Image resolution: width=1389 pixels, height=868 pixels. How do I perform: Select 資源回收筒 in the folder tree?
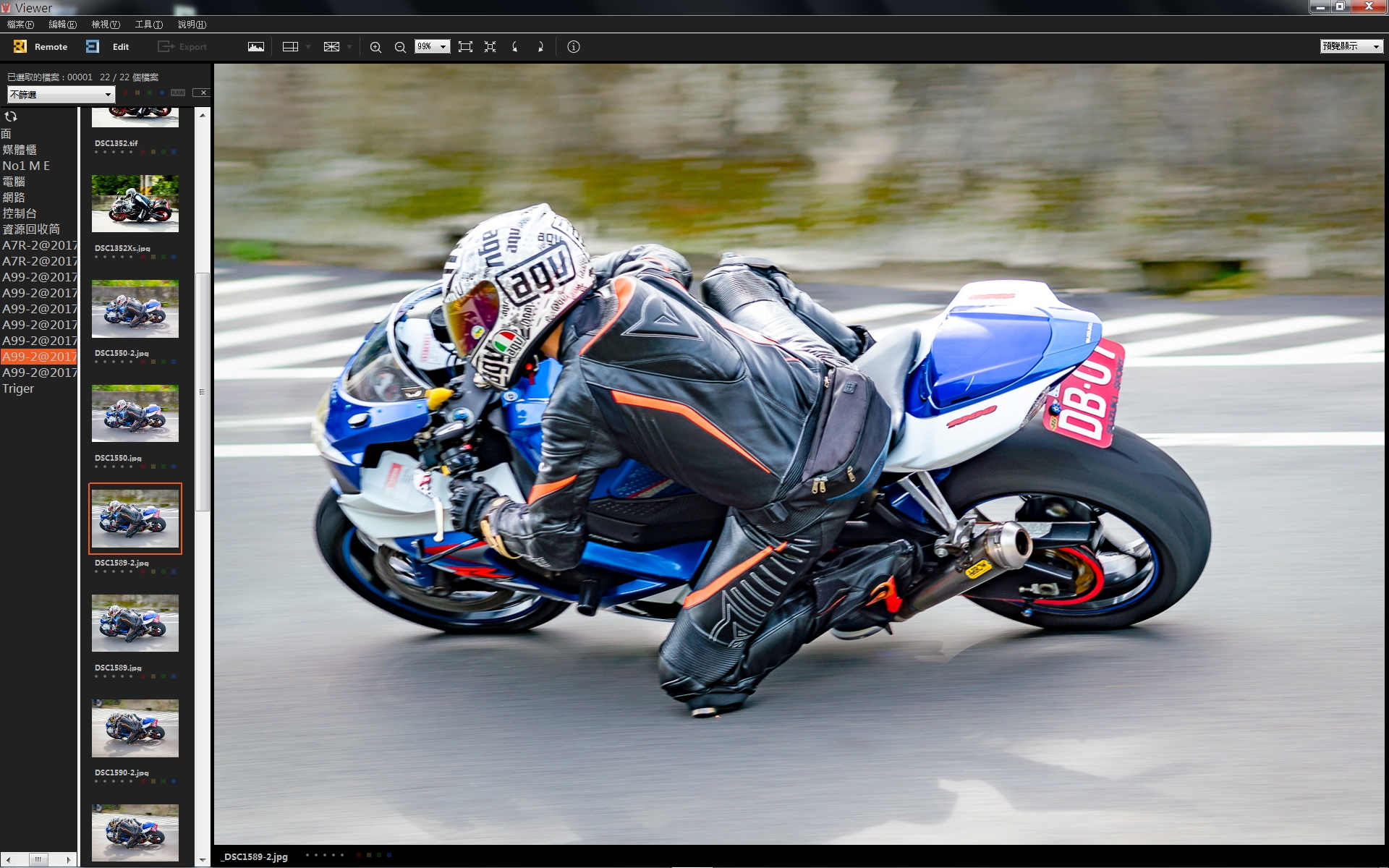click(31, 229)
